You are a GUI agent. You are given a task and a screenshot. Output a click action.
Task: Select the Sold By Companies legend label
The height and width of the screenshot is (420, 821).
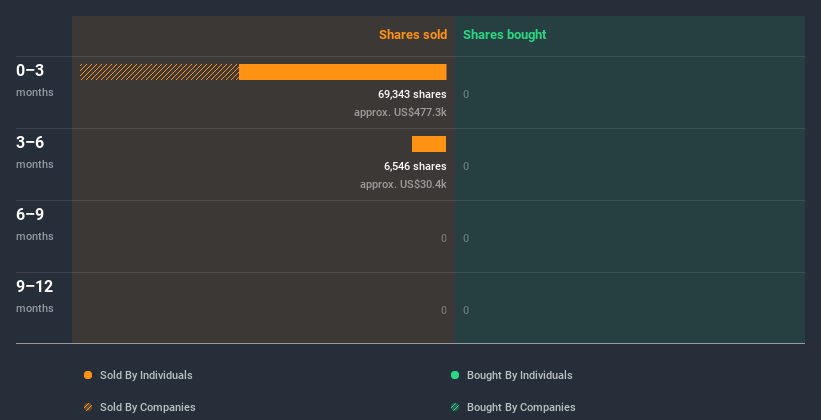(148, 407)
